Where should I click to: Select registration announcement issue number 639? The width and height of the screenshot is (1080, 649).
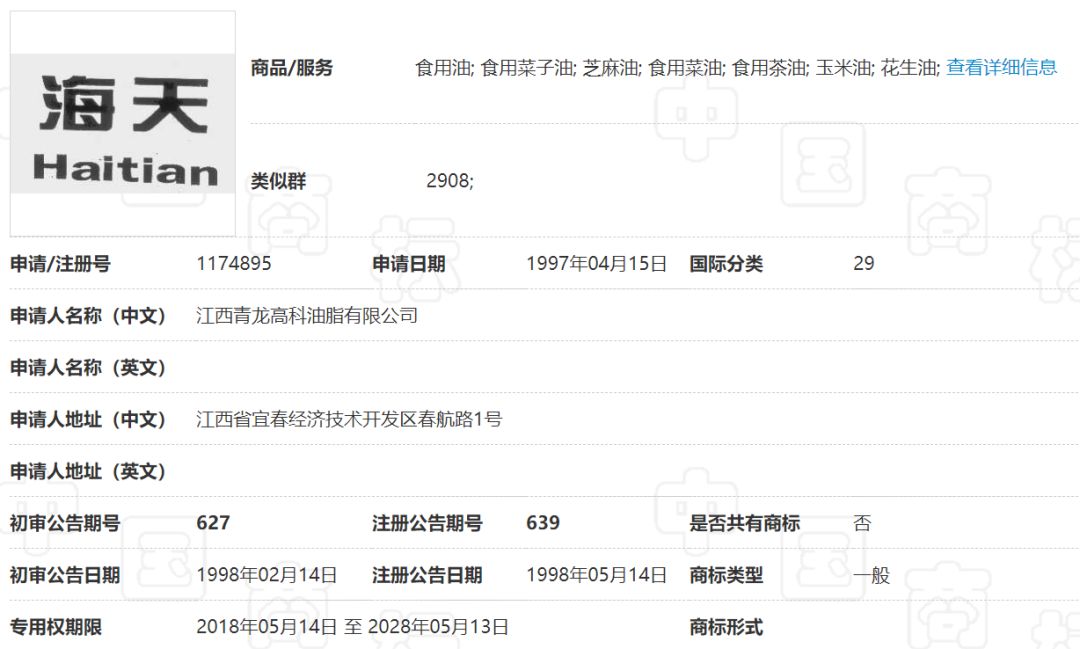click(543, 522)
